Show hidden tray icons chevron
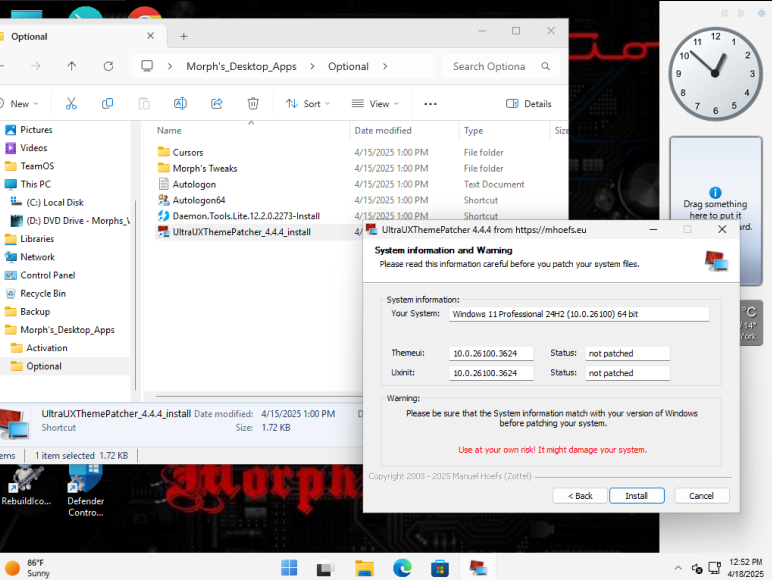Image resolution: width=772 pixels, height=580 pixels. [x=678, y=568]
